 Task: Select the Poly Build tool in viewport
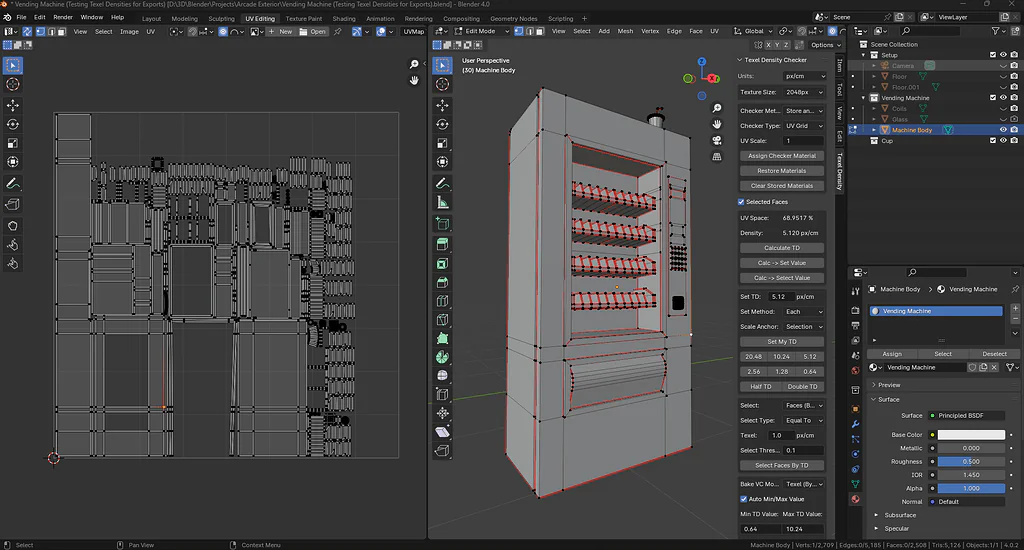tap(442, 339)
